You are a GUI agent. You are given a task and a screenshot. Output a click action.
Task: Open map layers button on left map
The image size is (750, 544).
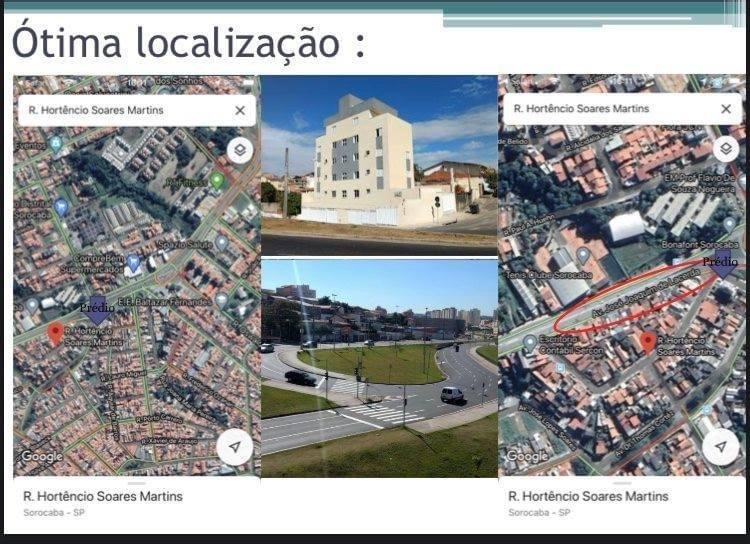[239, 151]
